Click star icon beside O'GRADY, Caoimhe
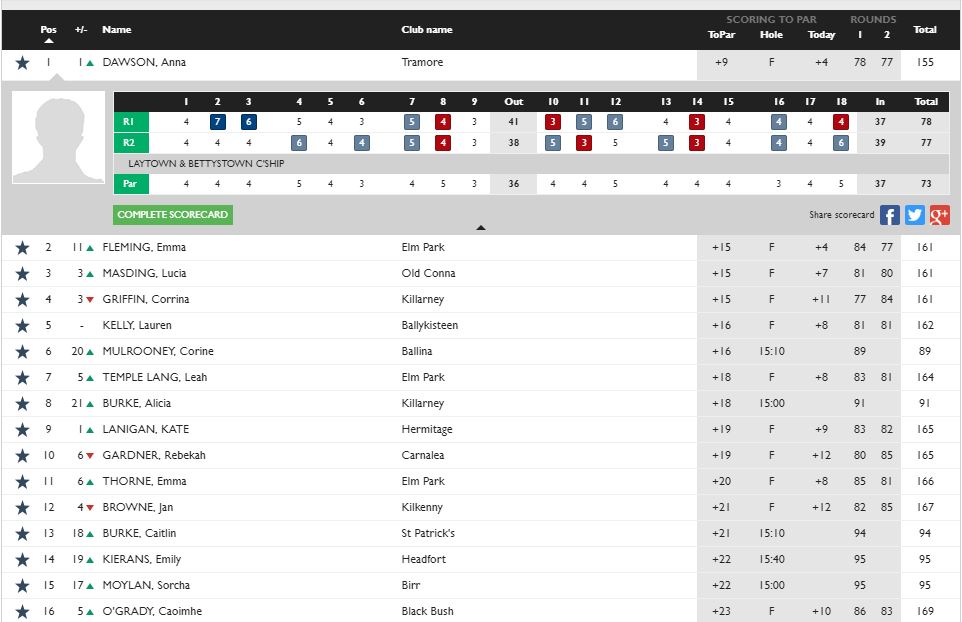 pyautogui.click(x=22, y=612)
